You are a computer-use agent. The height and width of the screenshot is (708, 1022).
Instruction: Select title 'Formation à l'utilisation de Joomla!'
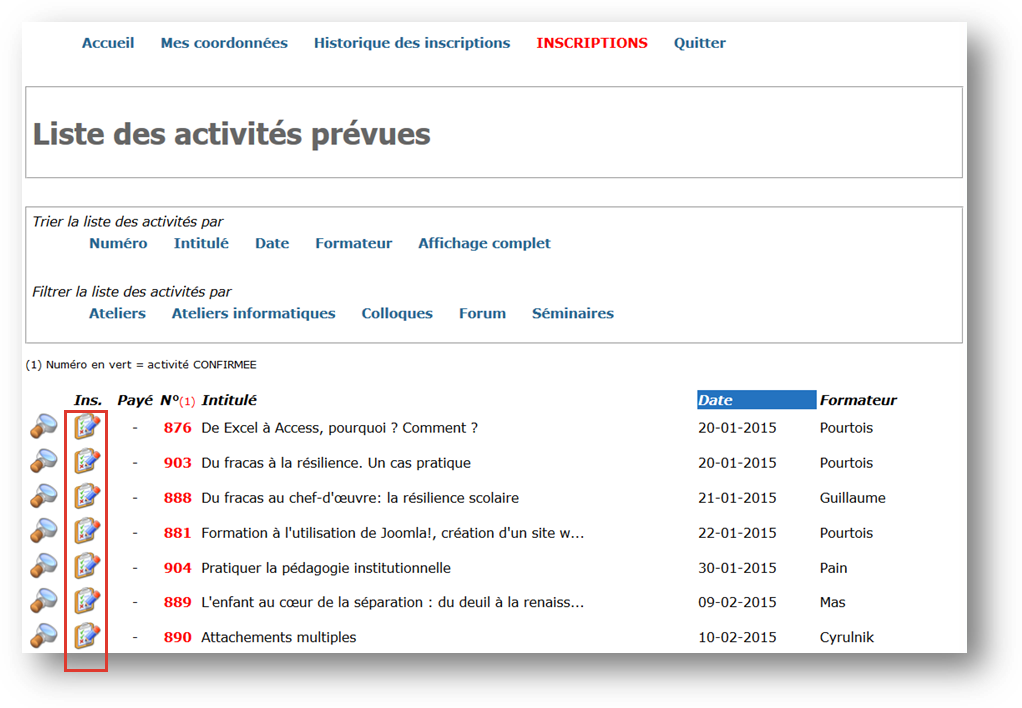point(392,533)
